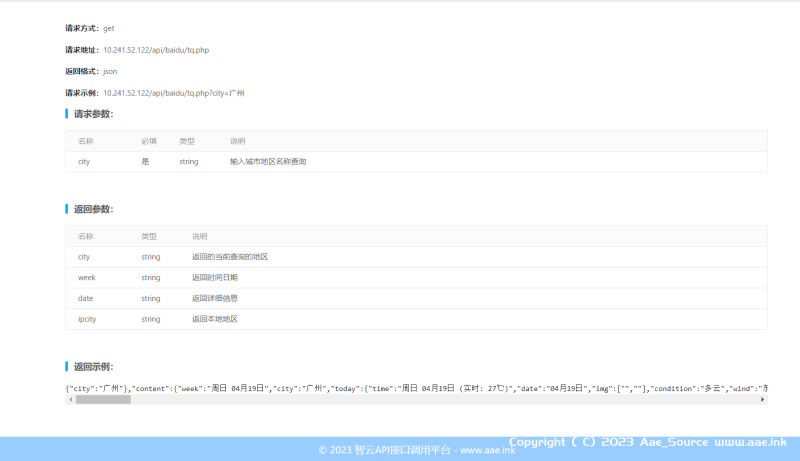800x461 pixels.
Task: Click the 返回示例 section heading
Action: pyautogui.click(x=93, y=367)
